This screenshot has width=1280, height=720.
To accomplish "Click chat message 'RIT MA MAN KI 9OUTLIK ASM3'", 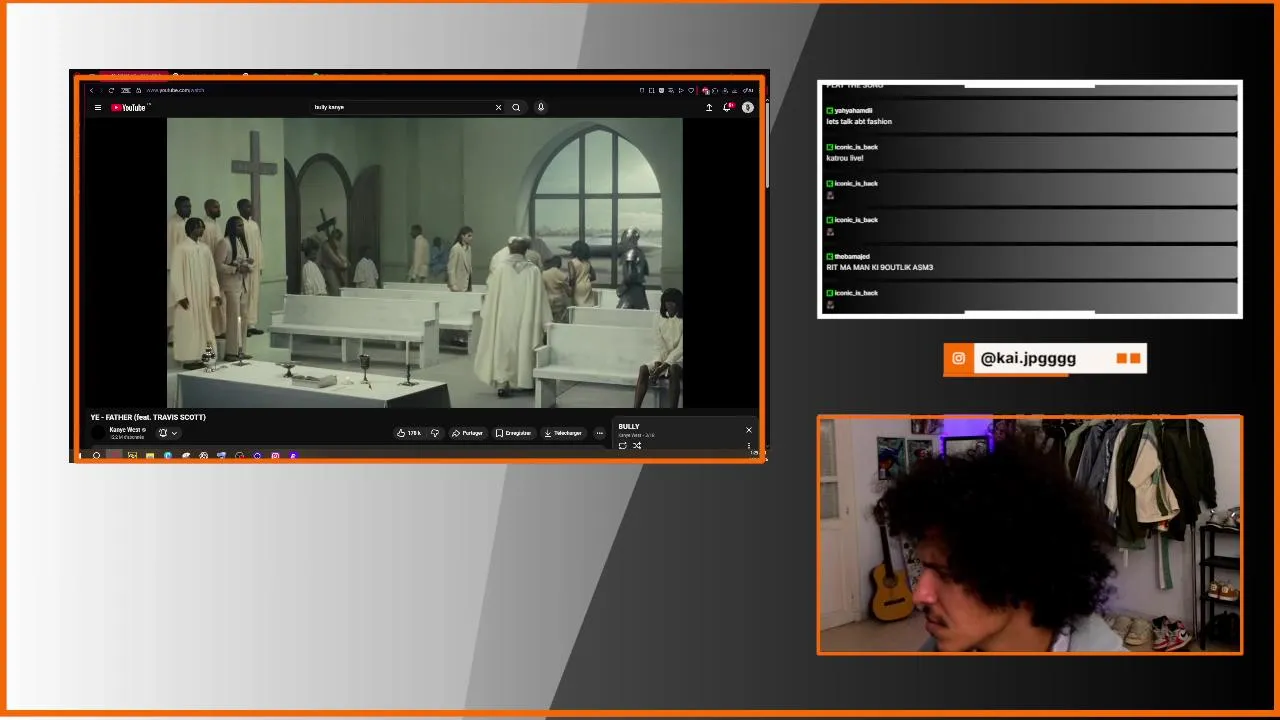I will 879,268.
